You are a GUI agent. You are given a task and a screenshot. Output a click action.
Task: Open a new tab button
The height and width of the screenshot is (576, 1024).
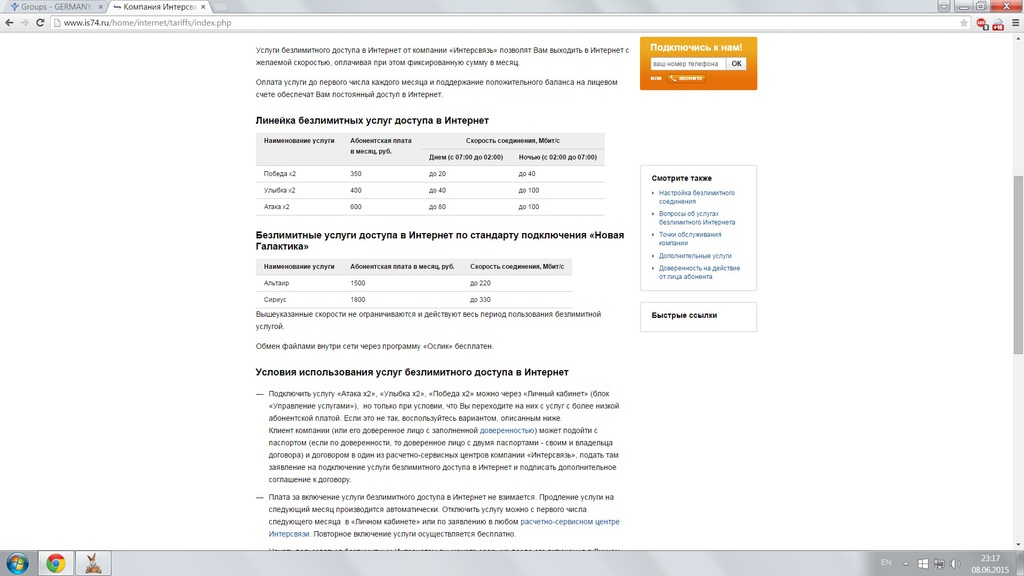pyautogui.click(x=221, y=7)
